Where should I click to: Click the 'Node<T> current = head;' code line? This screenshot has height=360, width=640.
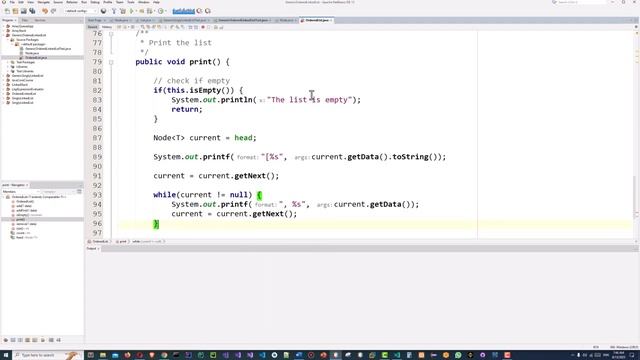coord(205,138)
